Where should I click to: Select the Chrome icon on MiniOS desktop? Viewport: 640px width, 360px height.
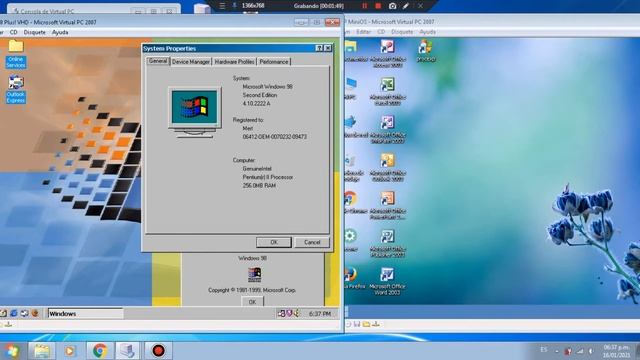353,203
